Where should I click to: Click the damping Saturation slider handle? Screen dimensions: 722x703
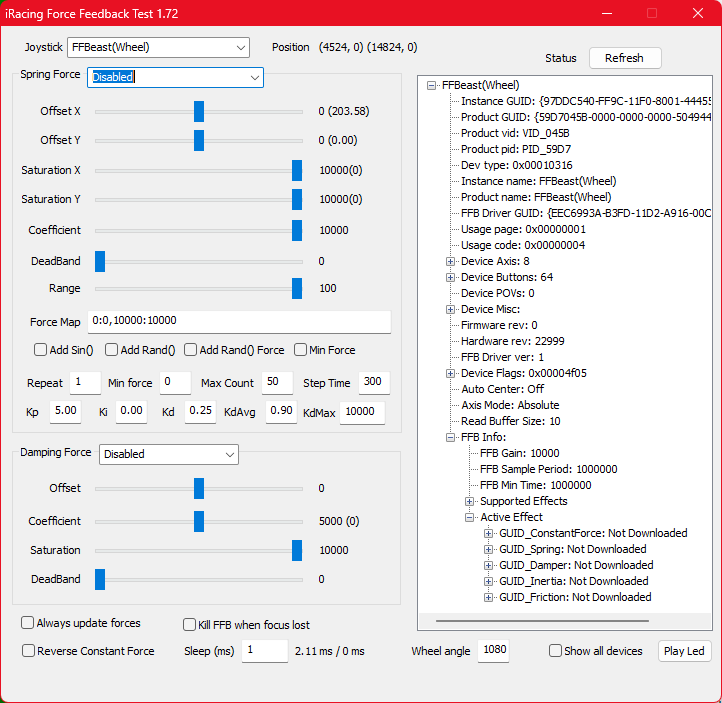coord(297,550)
